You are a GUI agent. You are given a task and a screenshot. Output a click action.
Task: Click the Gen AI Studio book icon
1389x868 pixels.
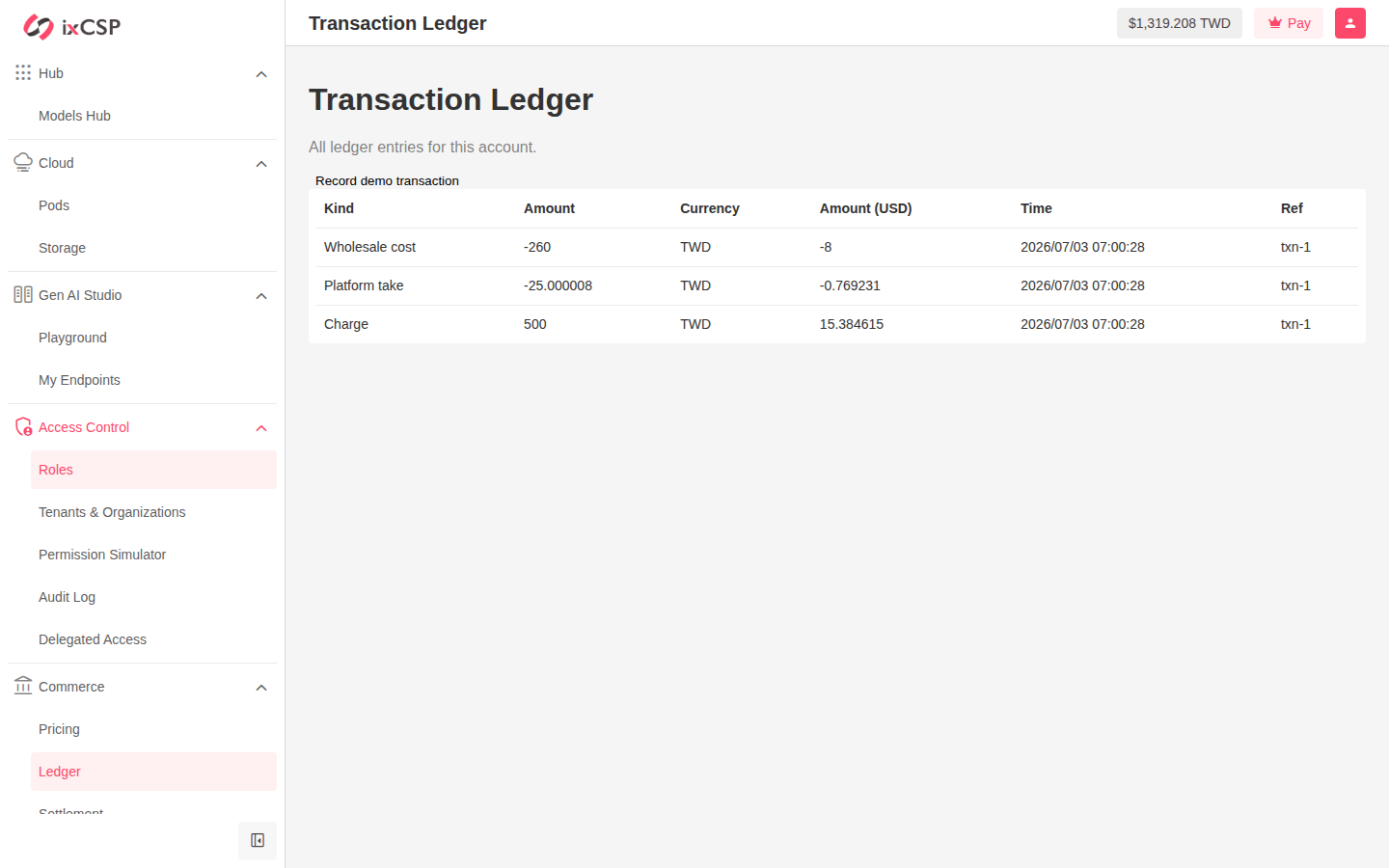point(23,294)
